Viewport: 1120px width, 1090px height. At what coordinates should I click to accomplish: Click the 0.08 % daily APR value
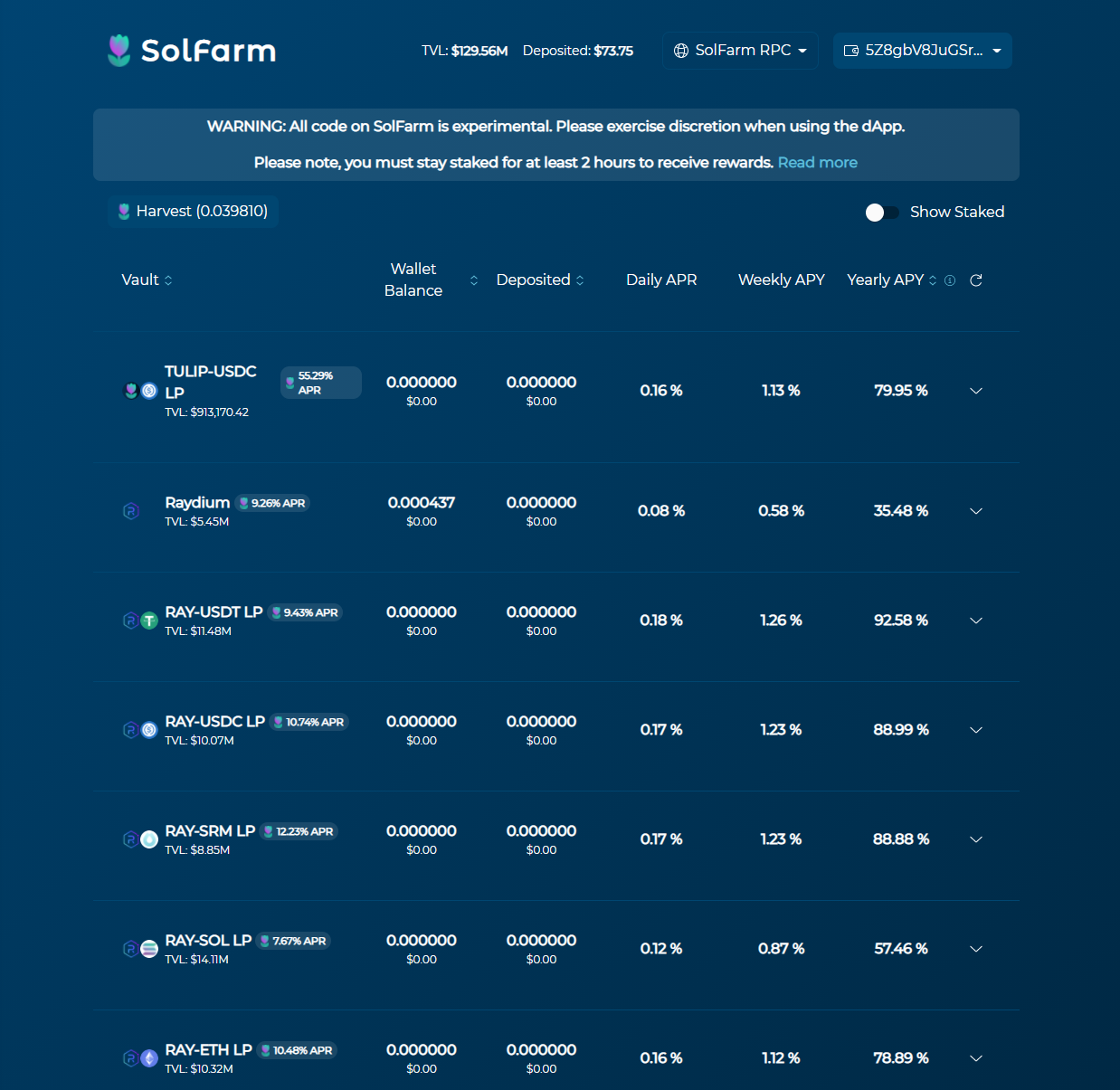[x=661, y=511]
